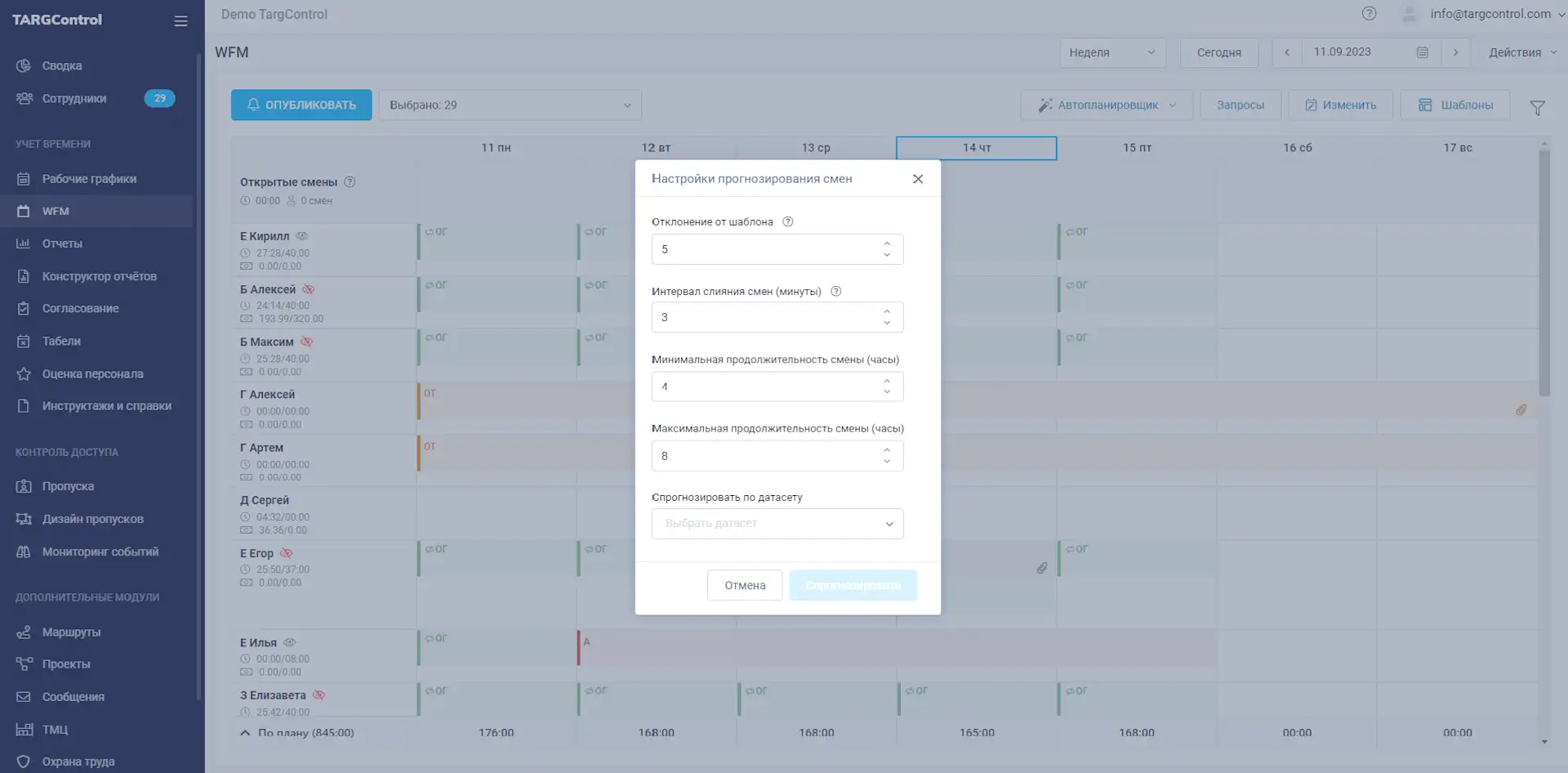Open user account info@targcontrol.com menu
Viewport: 1568px width, 773px height.
(1490, 14)
